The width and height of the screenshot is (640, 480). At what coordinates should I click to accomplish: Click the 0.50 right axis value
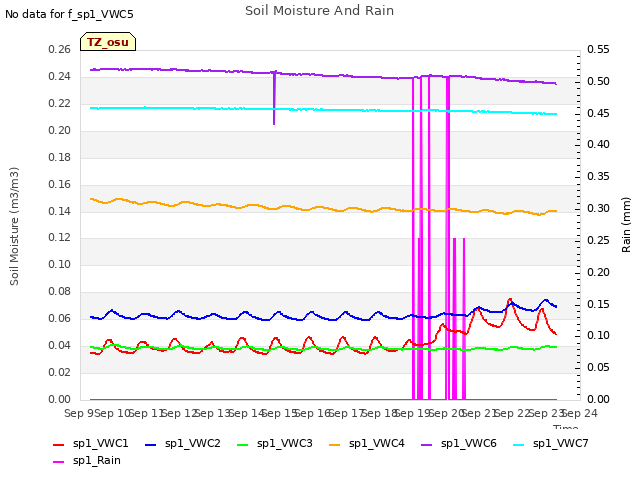tap(598, 82)
